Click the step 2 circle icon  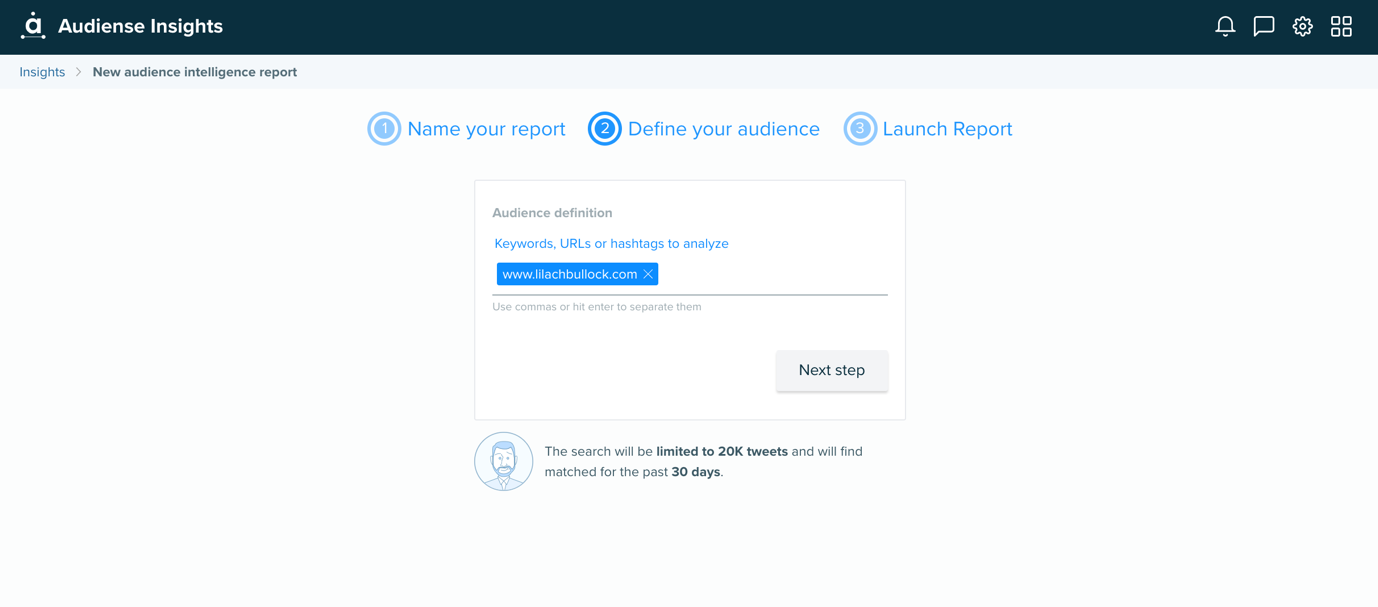pyautogui.click(x=604, y=129)
